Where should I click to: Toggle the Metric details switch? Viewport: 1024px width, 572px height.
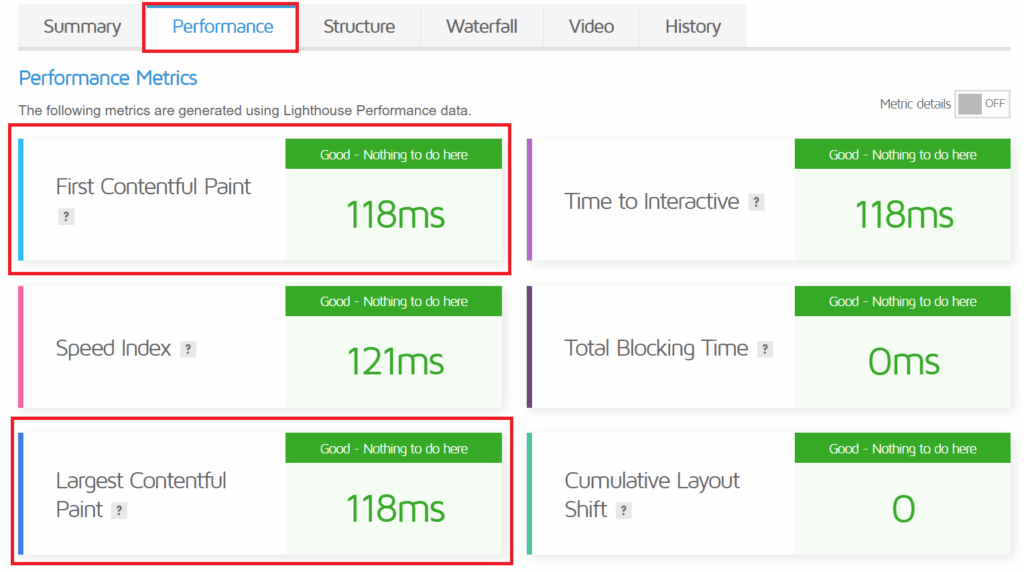[x=982, y=104]
